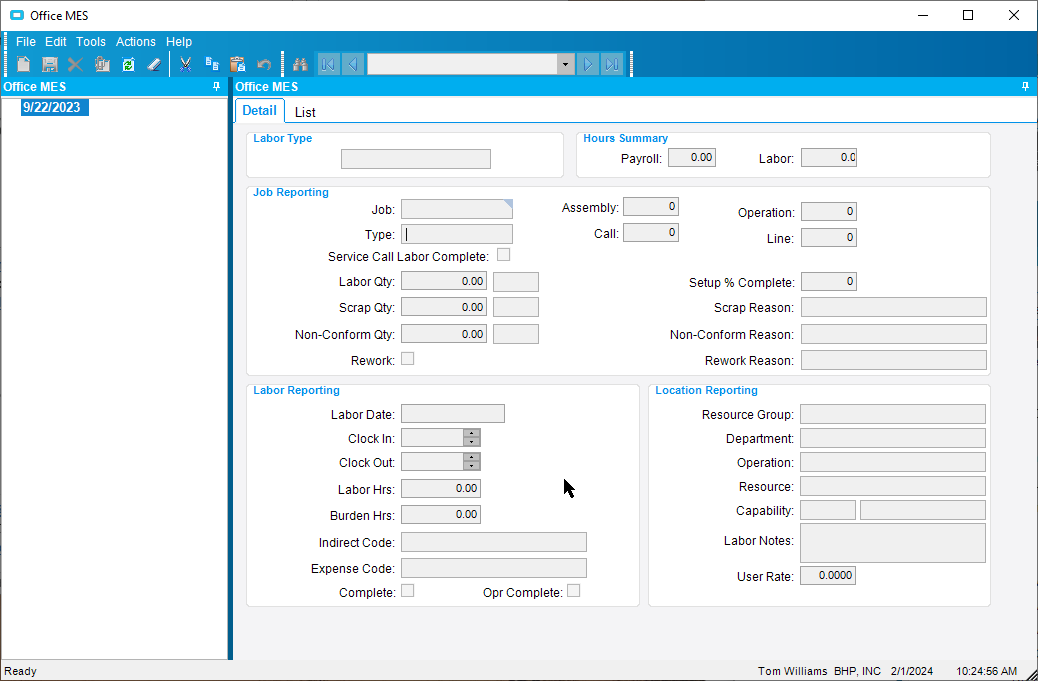Click the Save diskette icon
The height and width of the screenshot is (681, 1038).
pyautogui.click(x=49, y=64)
